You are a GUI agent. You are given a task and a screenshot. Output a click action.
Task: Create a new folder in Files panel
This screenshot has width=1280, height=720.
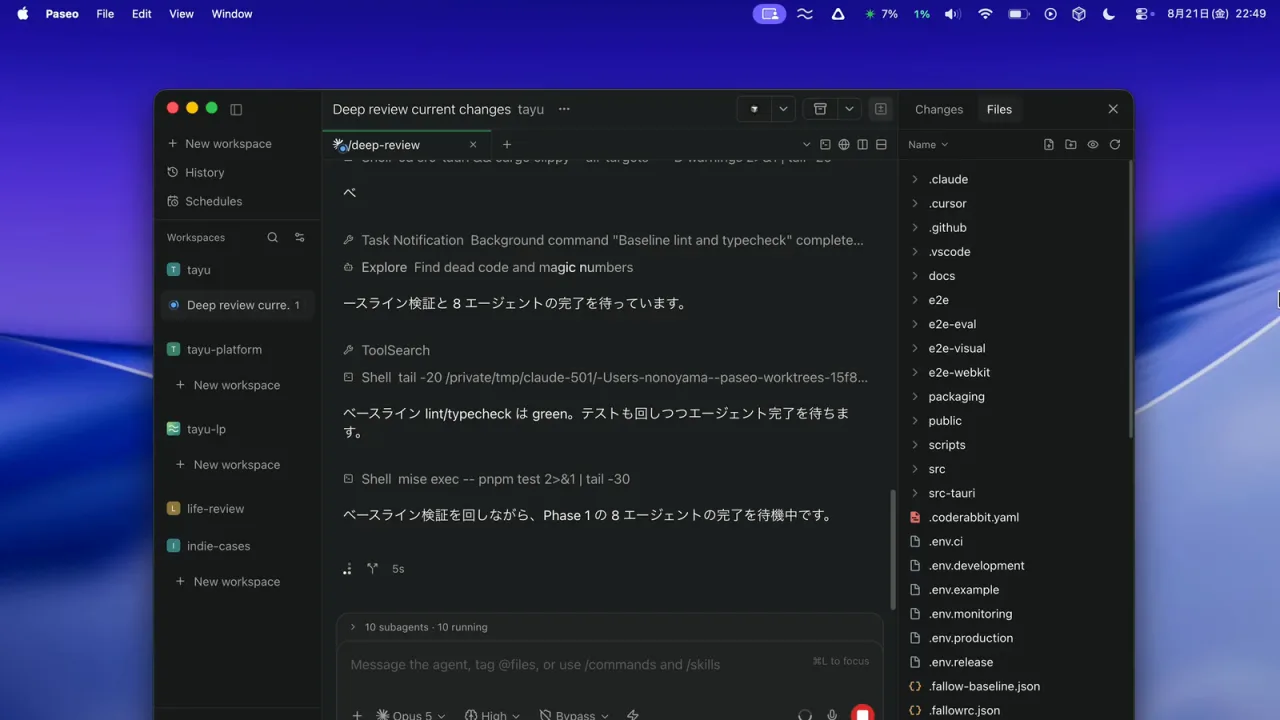[1071, 145]
